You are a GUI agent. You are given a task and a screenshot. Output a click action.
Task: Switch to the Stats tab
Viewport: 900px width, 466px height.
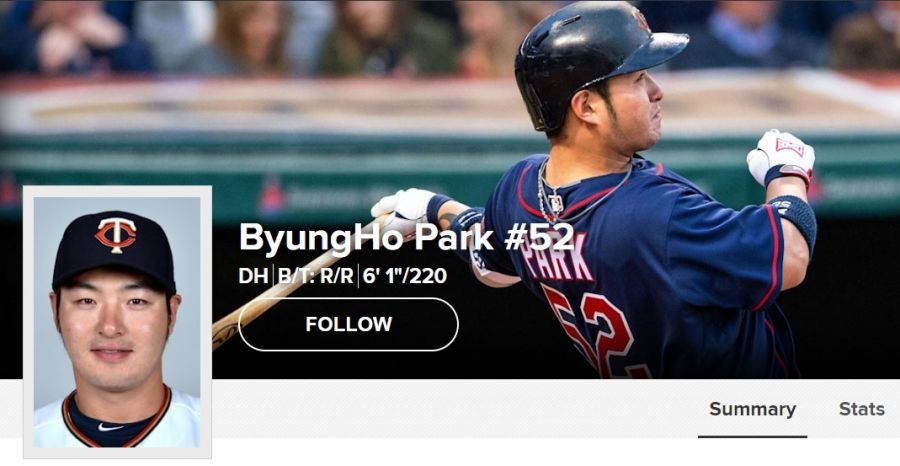(x=862, y=409)
